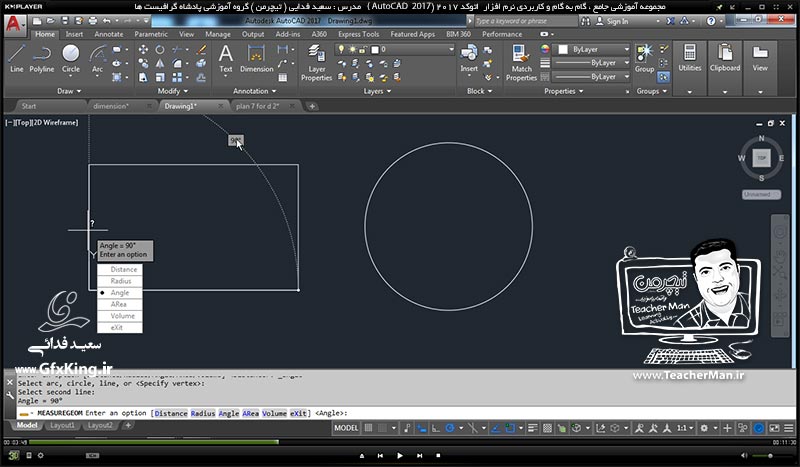Open the Start tab
This screenshot has width=800, height=467.
(x=29, y=106)
